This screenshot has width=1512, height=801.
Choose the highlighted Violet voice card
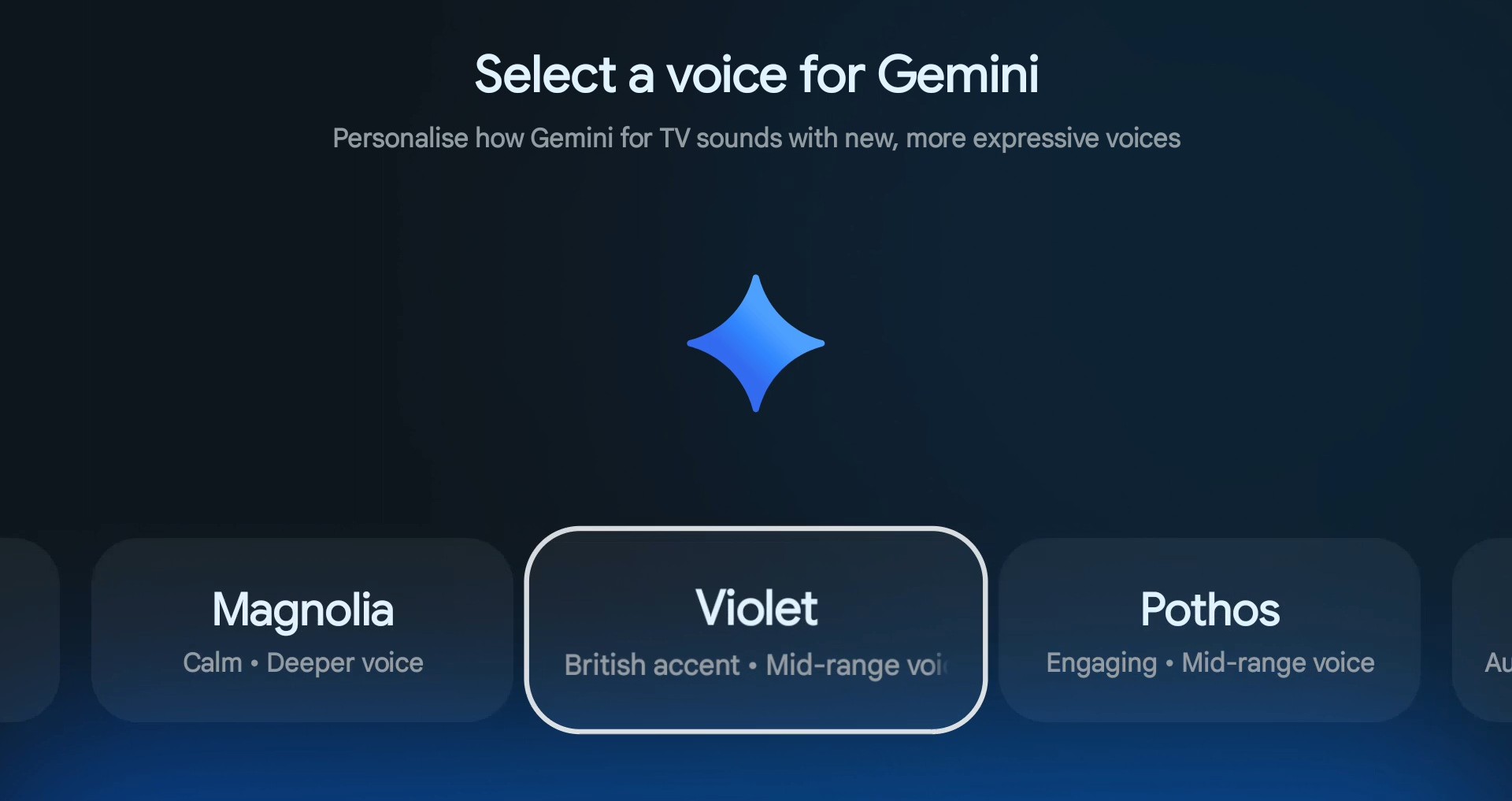[x=756, y=630]
